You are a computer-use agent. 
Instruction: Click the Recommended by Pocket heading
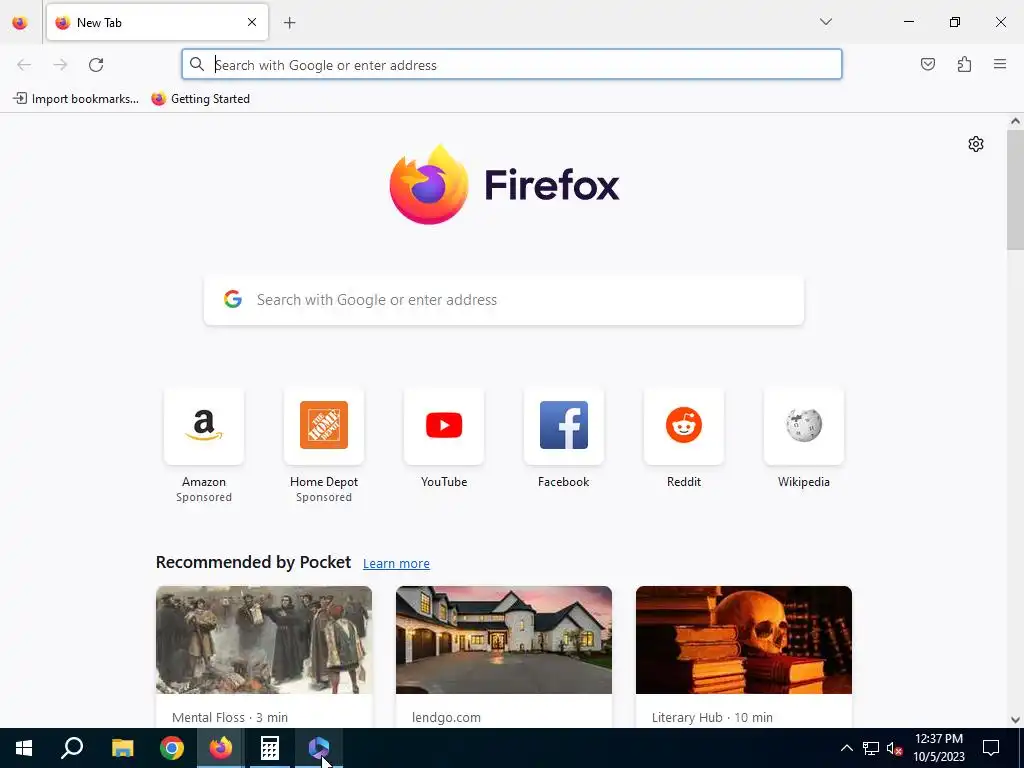pos(253,562)
